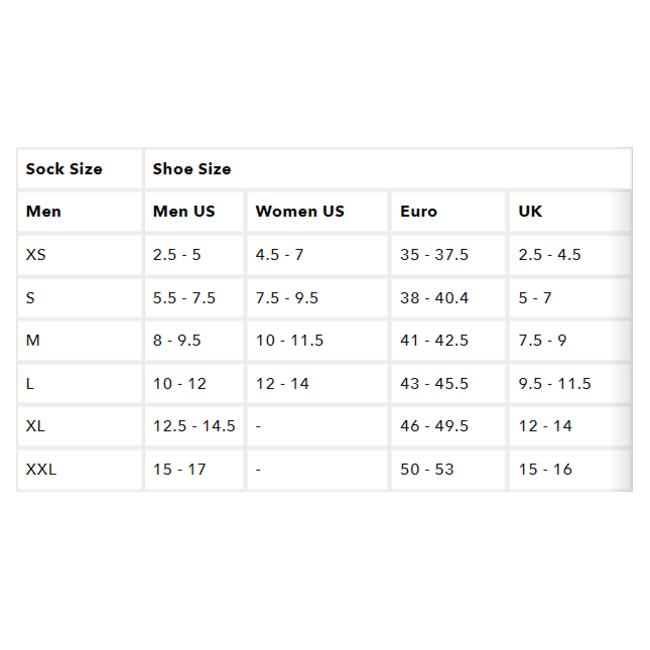This screenshot has height=650, width=650.
Task: Select the Euro 43 - 45.5 cell
Action: click(434, 384)
